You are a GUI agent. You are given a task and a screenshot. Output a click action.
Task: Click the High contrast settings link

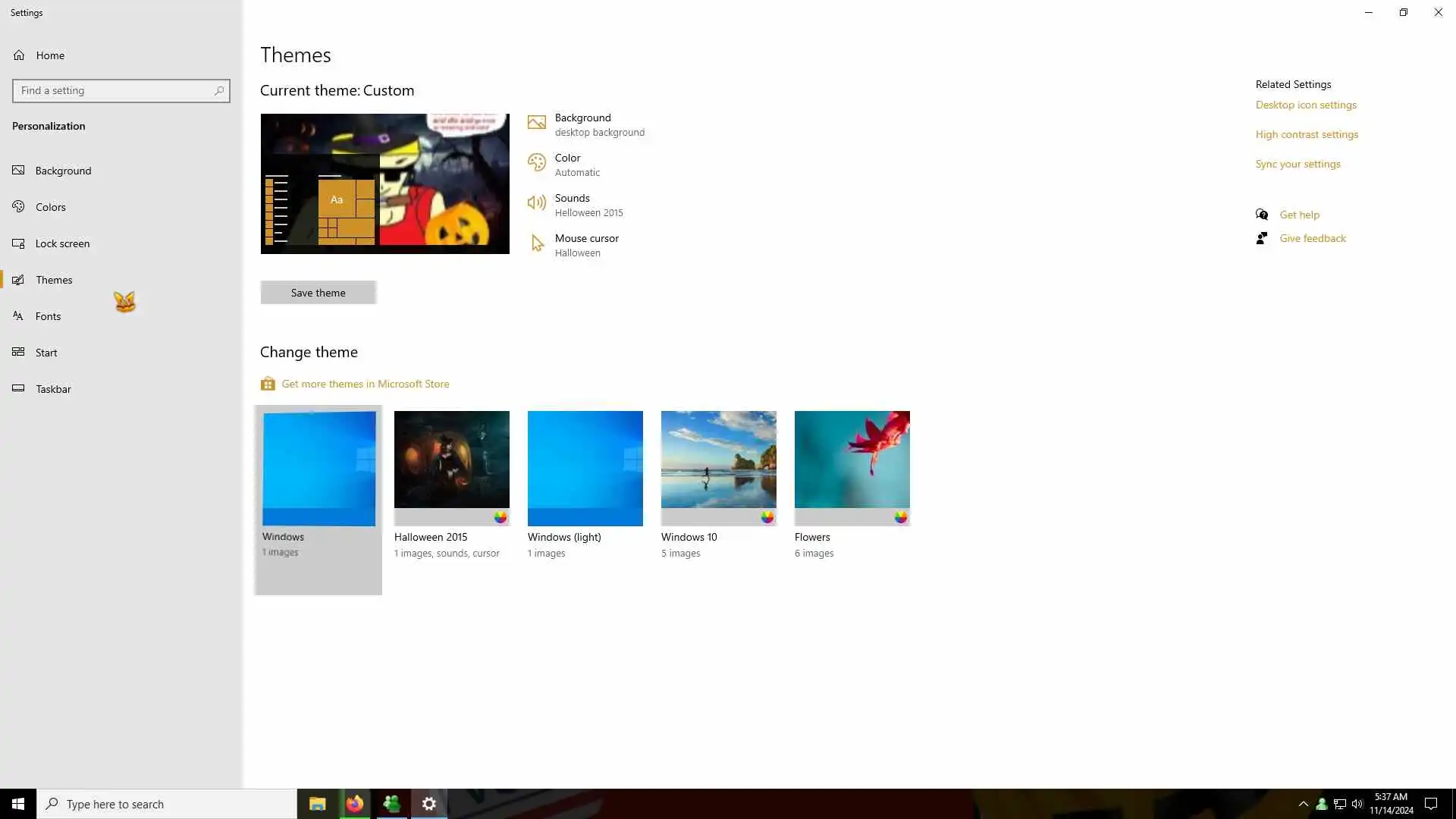coord(1306,134)
